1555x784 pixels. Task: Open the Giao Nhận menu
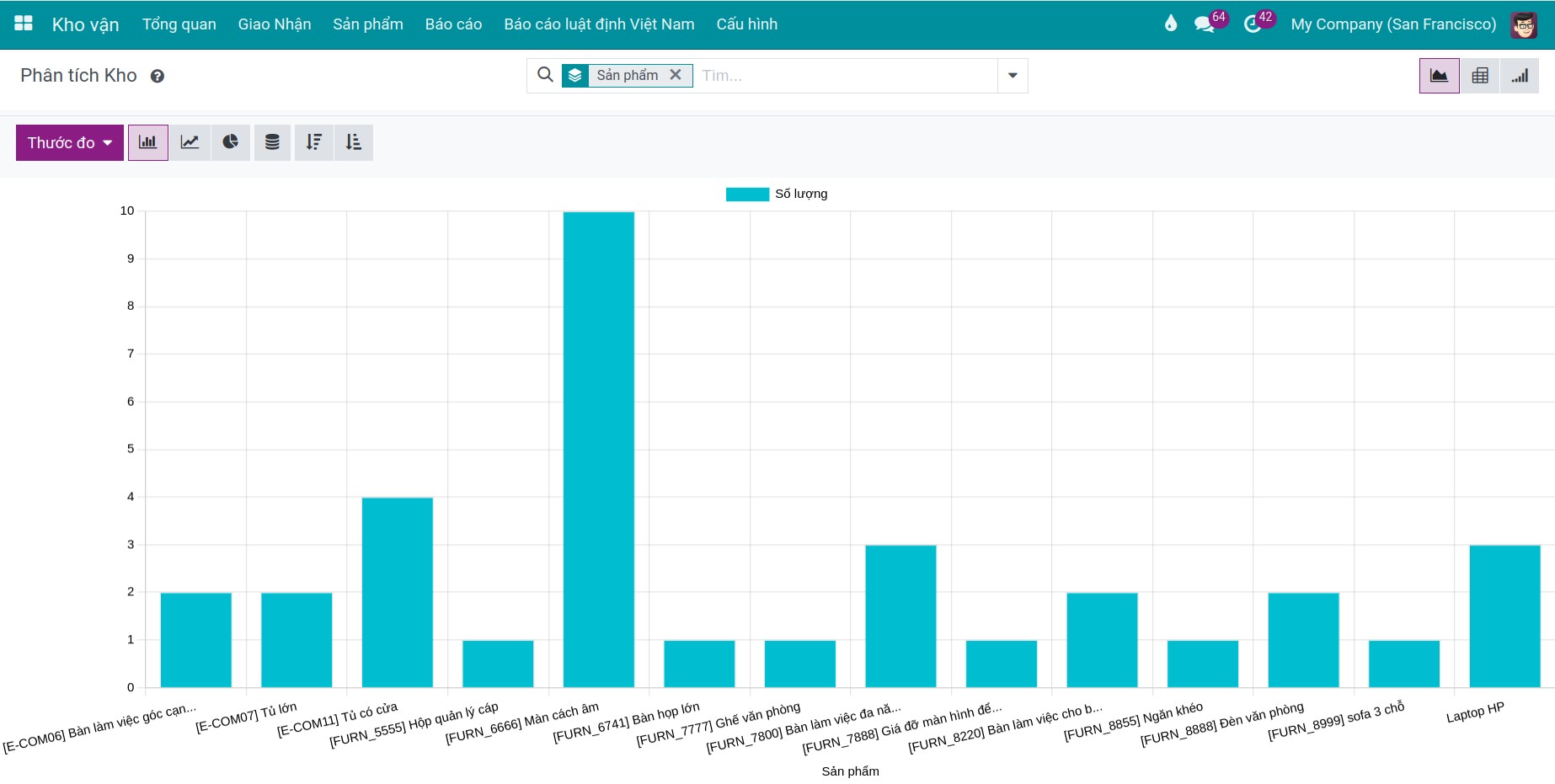tap(275, 24)
